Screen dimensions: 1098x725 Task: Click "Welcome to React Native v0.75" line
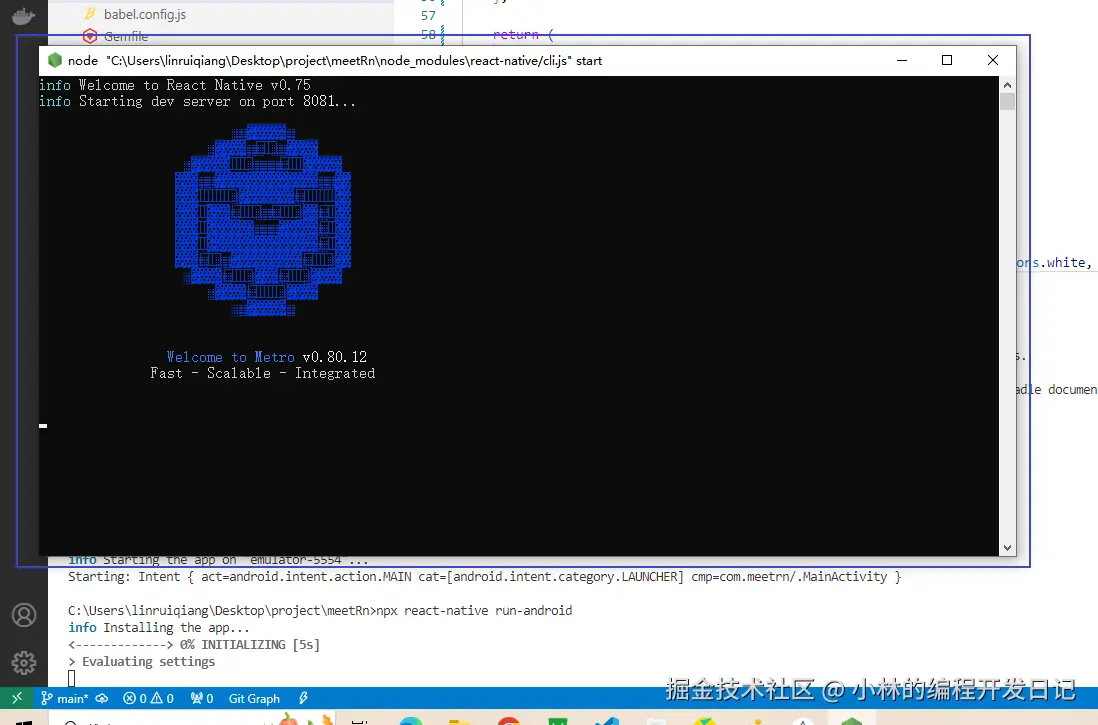tap(175, 85)
